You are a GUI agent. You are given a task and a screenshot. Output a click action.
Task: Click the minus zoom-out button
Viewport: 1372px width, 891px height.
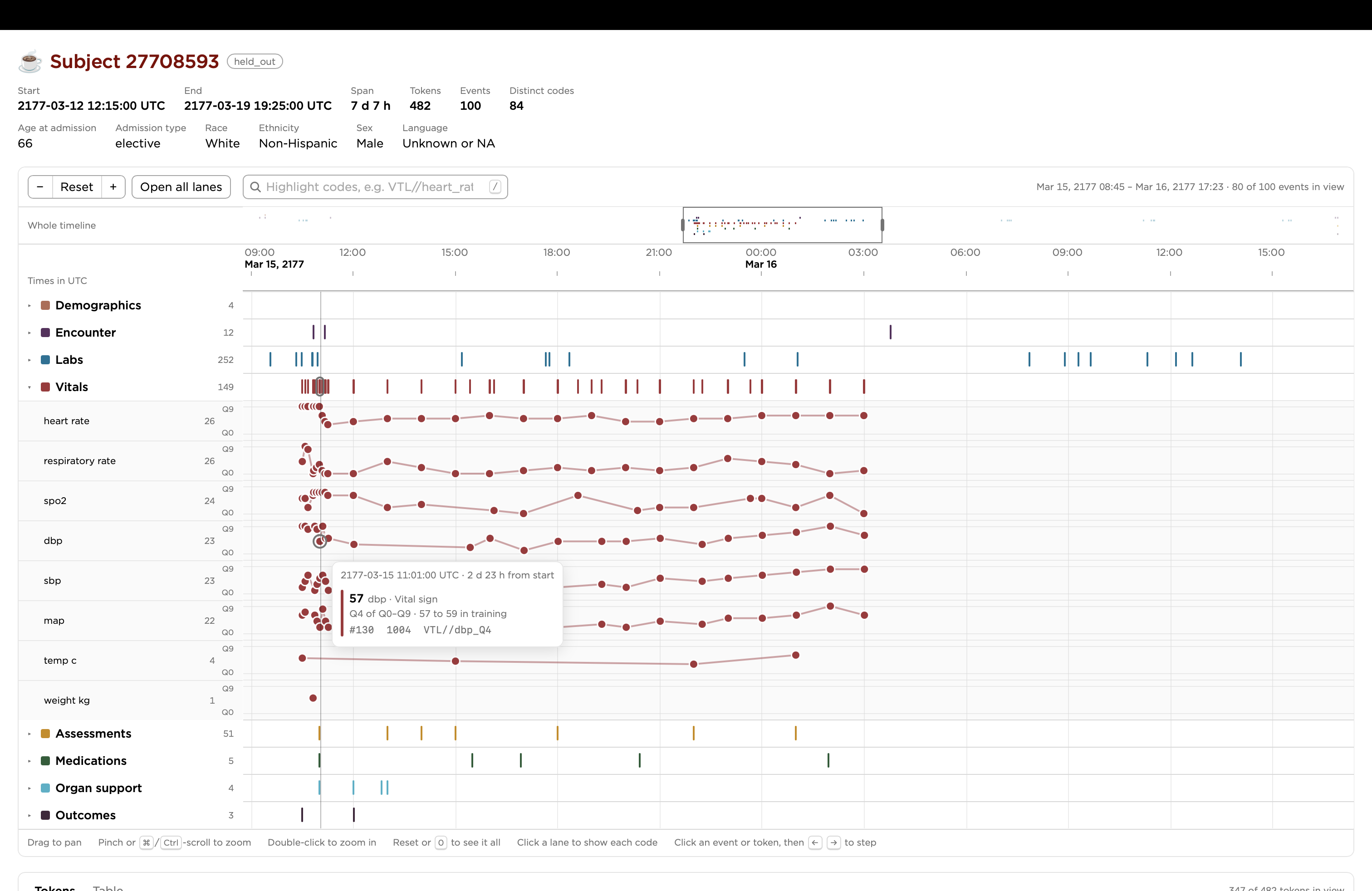click(40, 187)
